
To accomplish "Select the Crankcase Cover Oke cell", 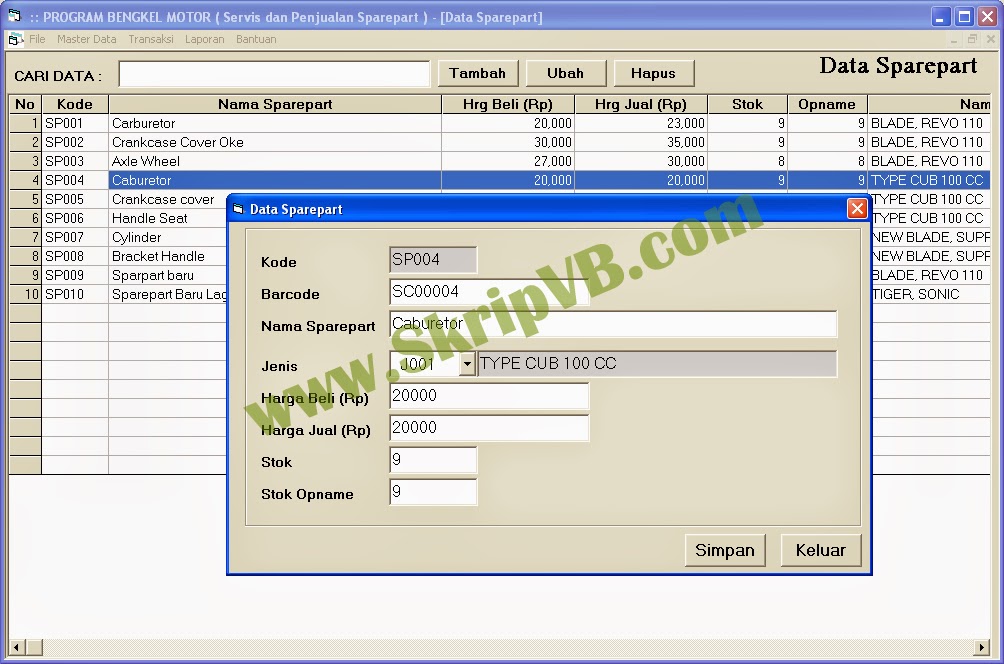I will pos(275,142).
